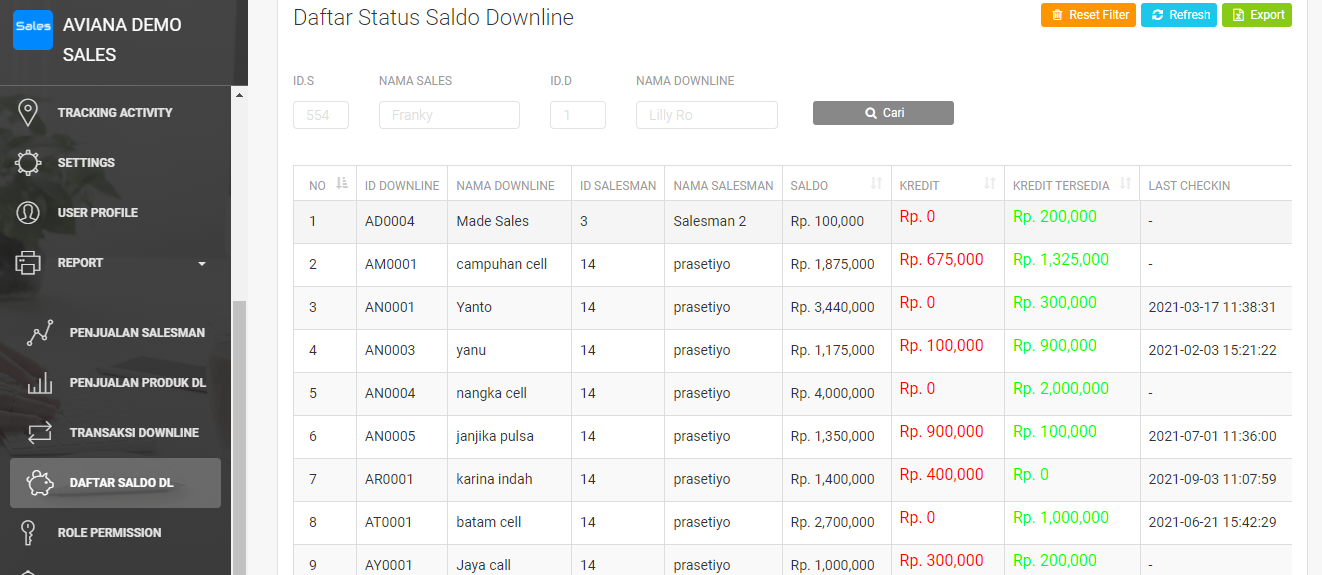The width and height of the screenshot is (1322, 575).
Task: Click the Penjualan Salesman line chart icon
Action: coord(40,333)
